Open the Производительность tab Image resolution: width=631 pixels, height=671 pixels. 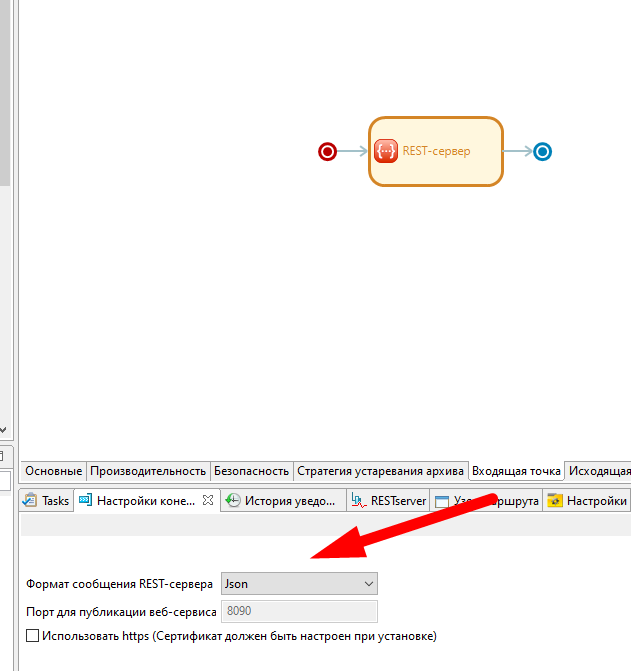[x=148, y=471]
